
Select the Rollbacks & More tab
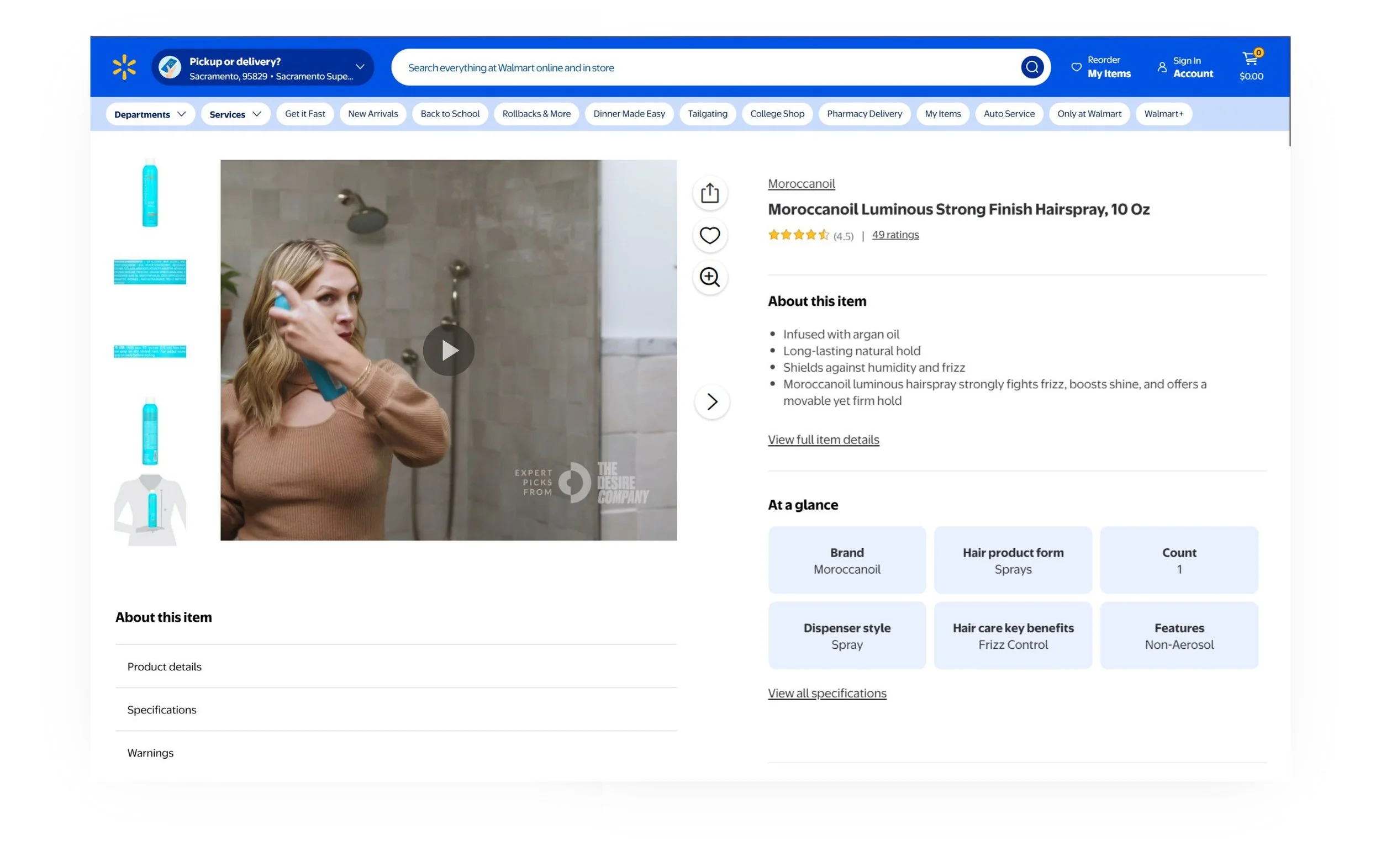tap(536, 114)
